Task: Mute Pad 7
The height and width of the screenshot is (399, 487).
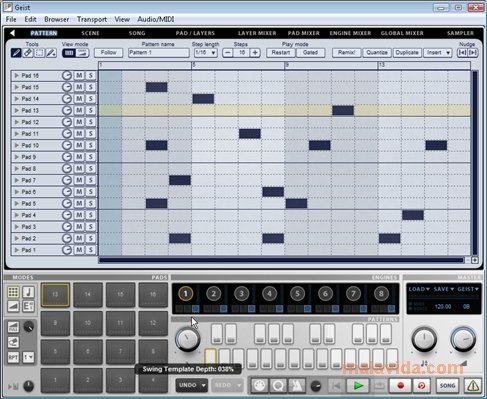Action: coord(79,180)
